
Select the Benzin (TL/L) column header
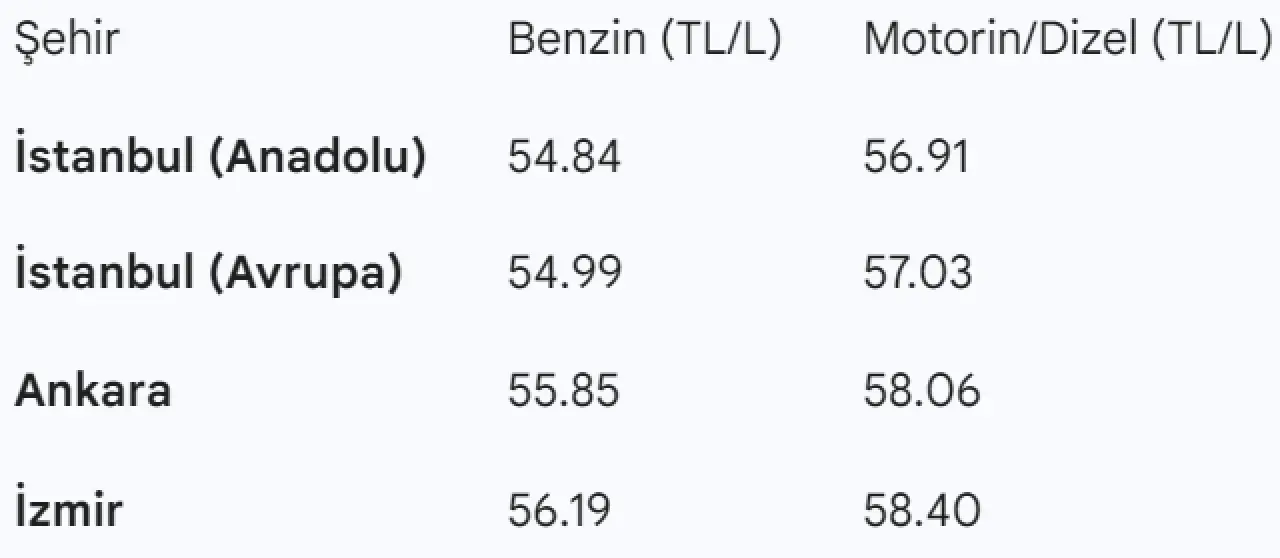click(644, 40)
